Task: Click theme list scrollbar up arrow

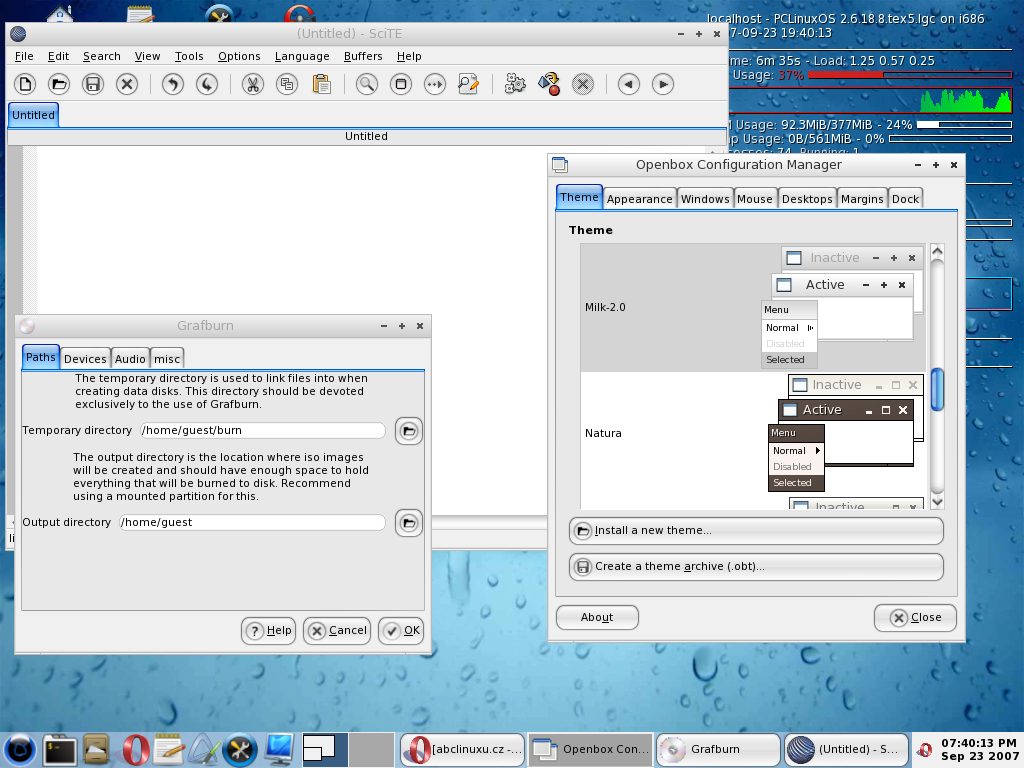Action: tap(937, 251)
